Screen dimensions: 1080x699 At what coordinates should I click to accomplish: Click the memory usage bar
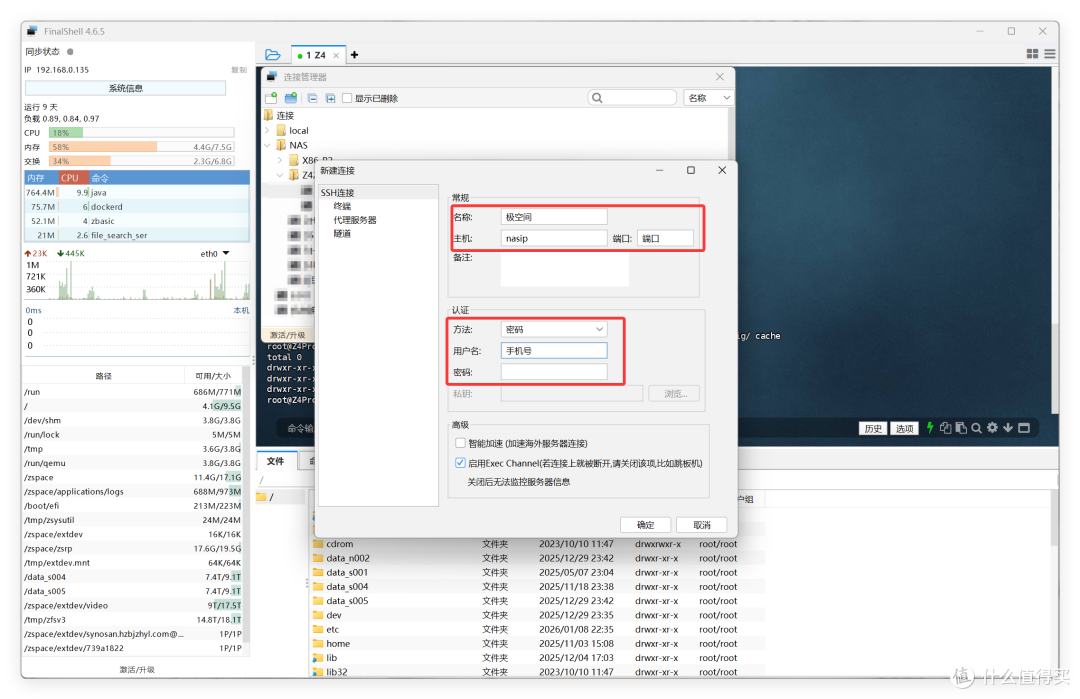[141, 147]
